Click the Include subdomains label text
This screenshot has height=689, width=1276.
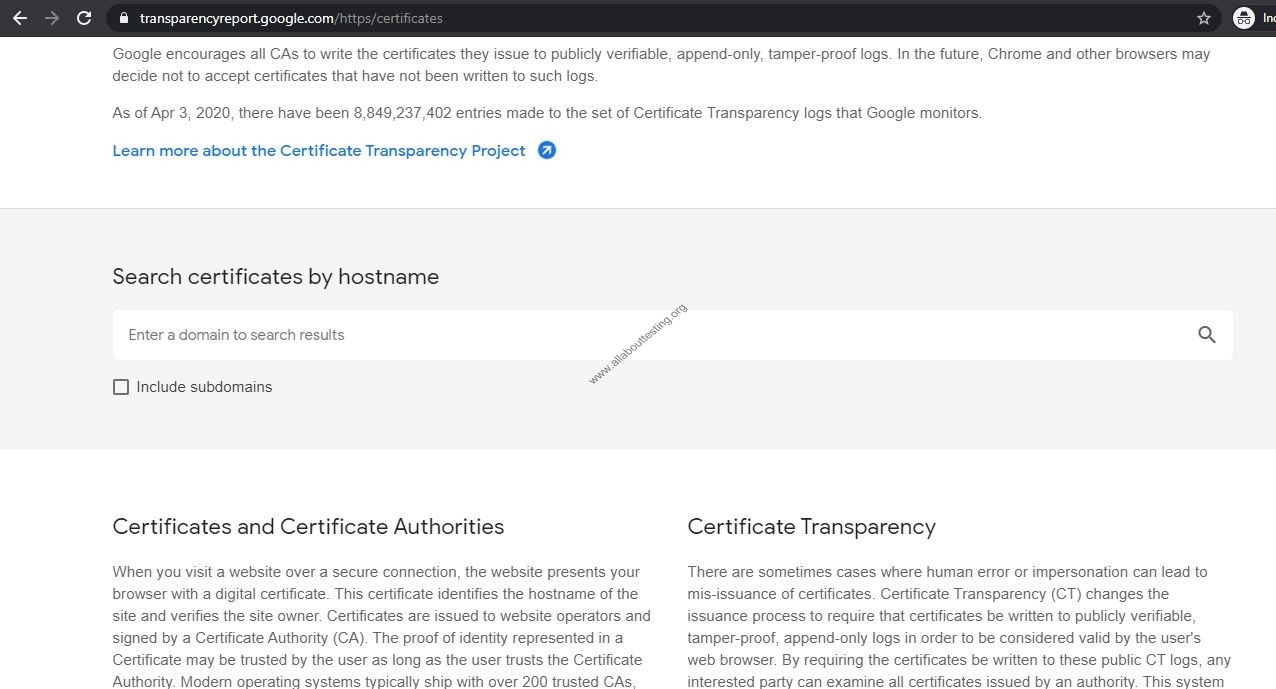[x=204, y=386]
